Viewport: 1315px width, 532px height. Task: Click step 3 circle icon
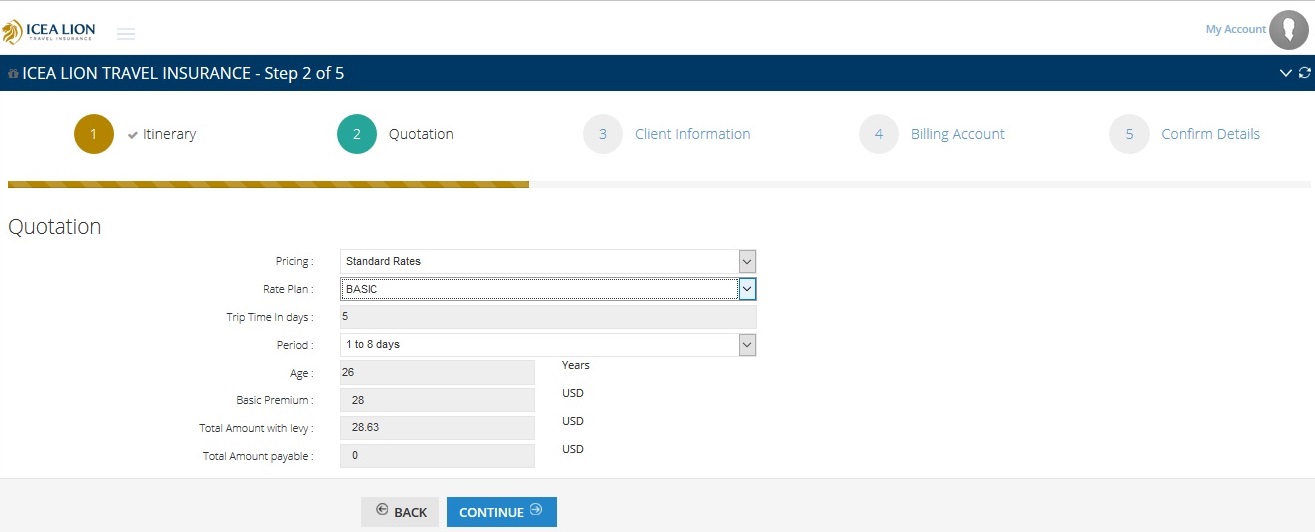click(603, 134)
